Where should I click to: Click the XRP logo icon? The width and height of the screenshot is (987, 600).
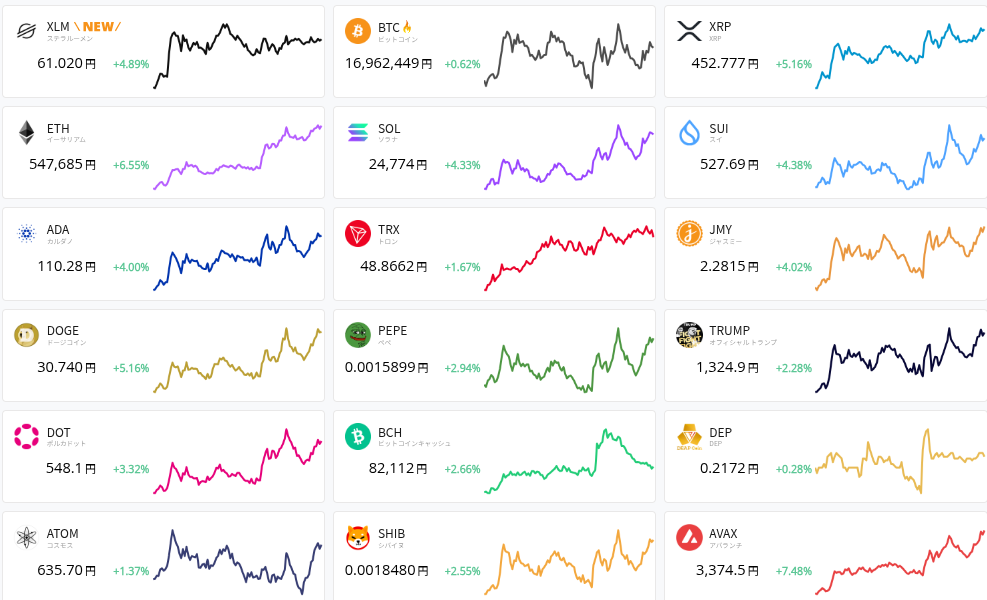click(x=689, y=32)
